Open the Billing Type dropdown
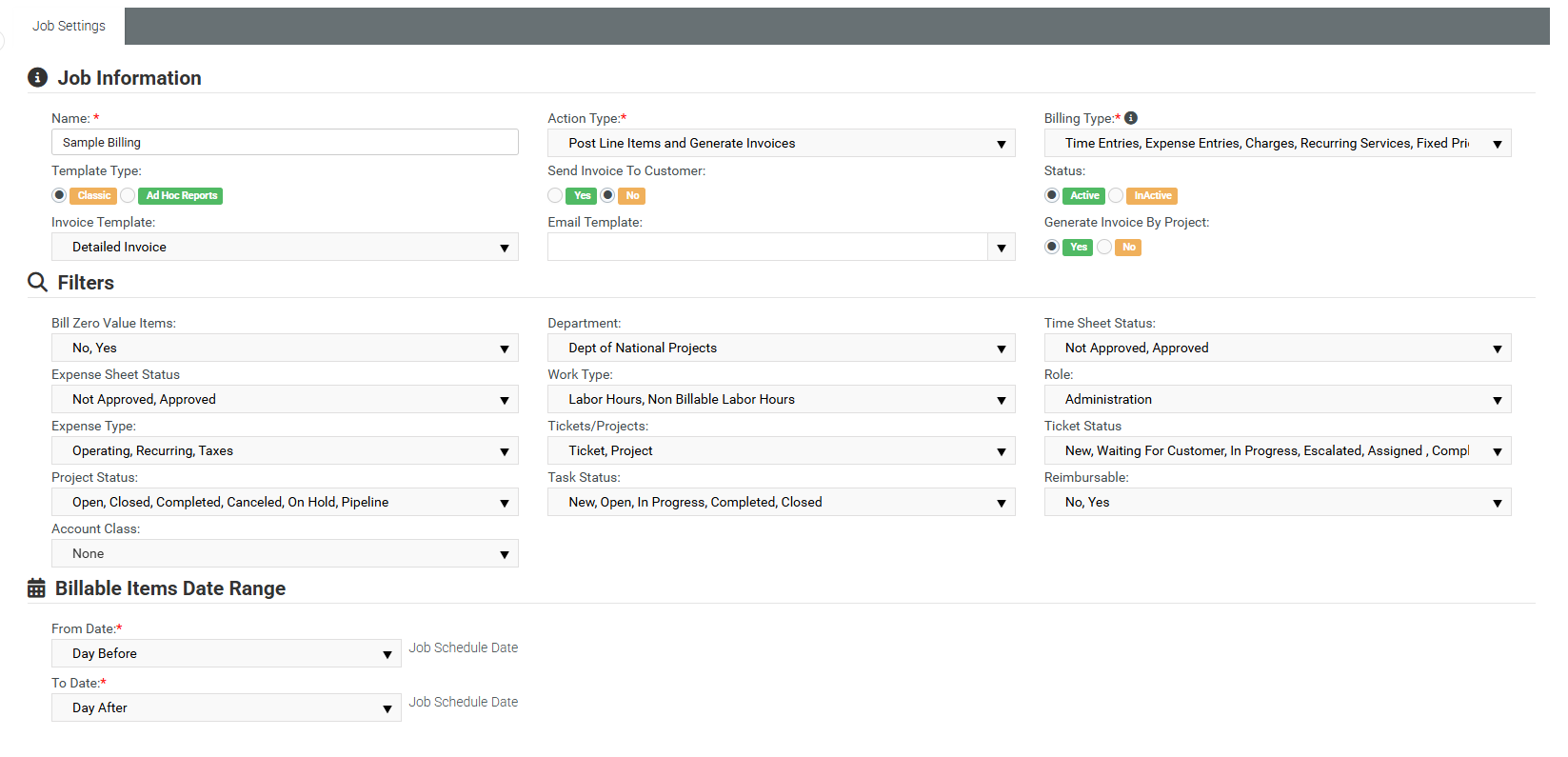This screenshot has width=1568, height=757. pyautogui.click(x=1278, y=143)
